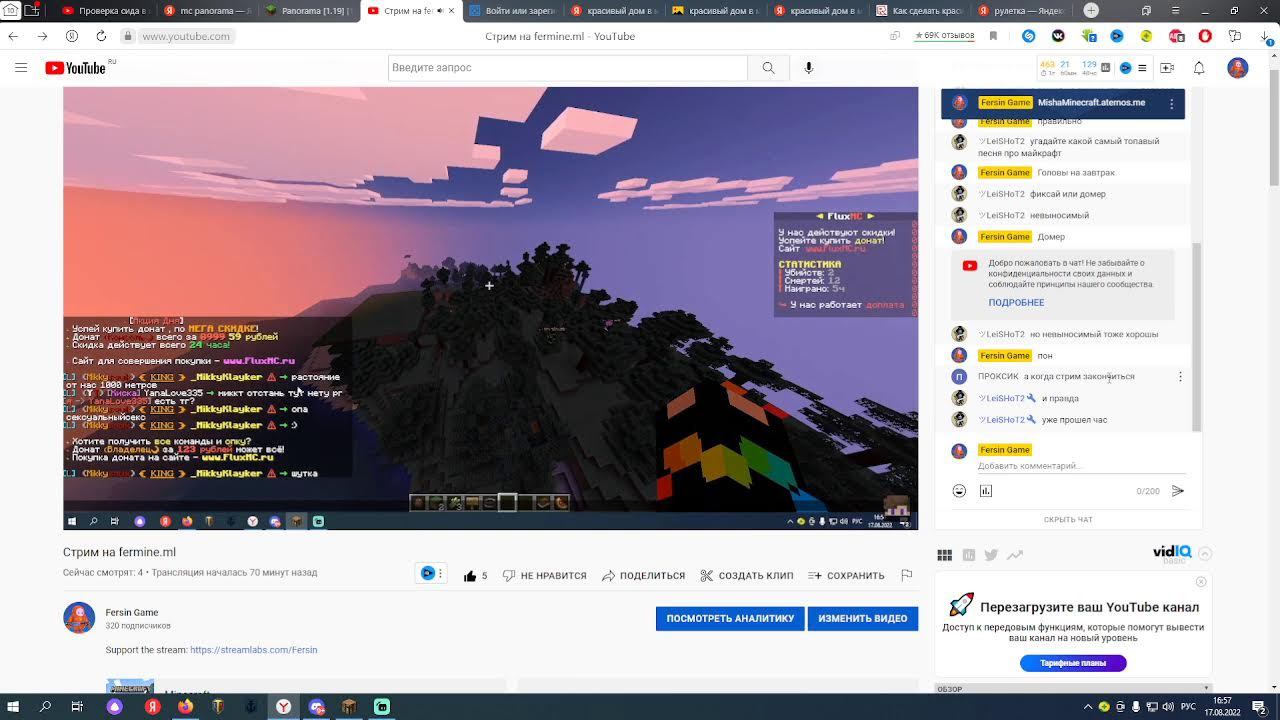Open the '69K отзывов' reviews badge

pos(944,36)
